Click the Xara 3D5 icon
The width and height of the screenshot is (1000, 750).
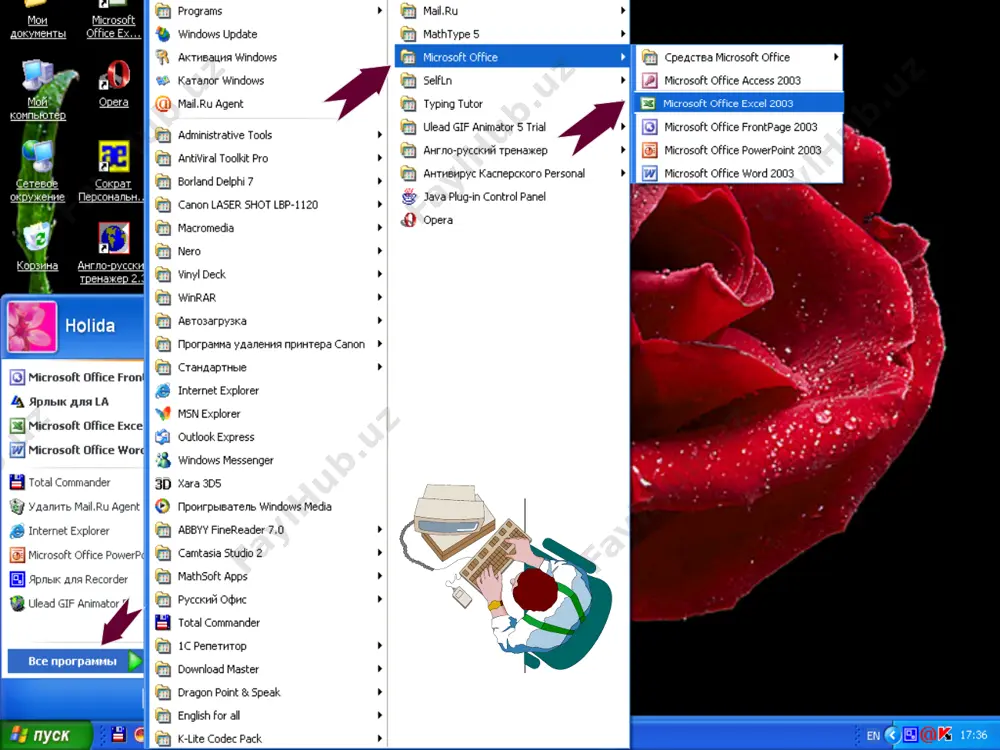[163, 483]
